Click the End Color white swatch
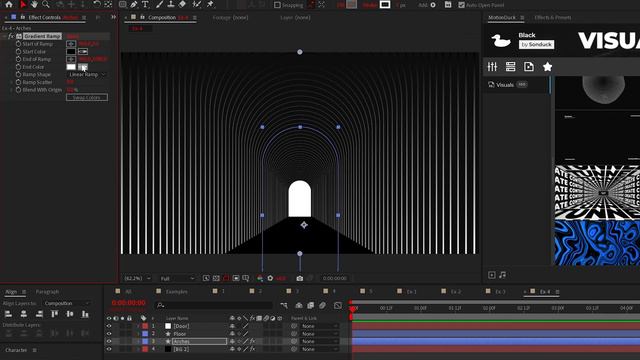Screen dimensions: 640x360 [71, 67]
